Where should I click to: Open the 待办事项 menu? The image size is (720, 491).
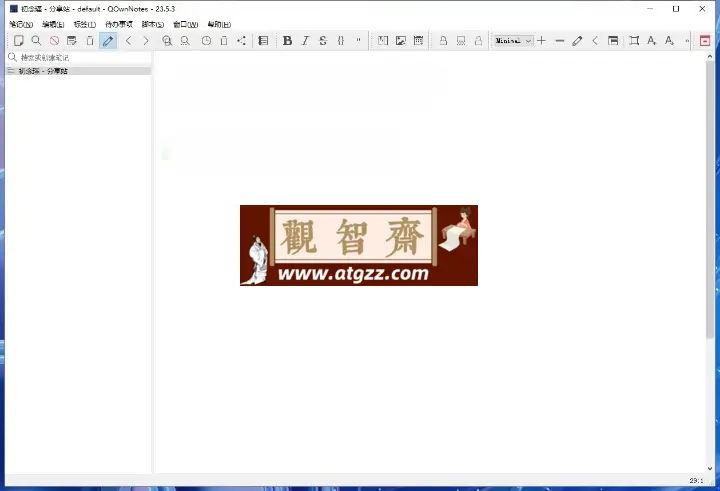coord(119,24)
